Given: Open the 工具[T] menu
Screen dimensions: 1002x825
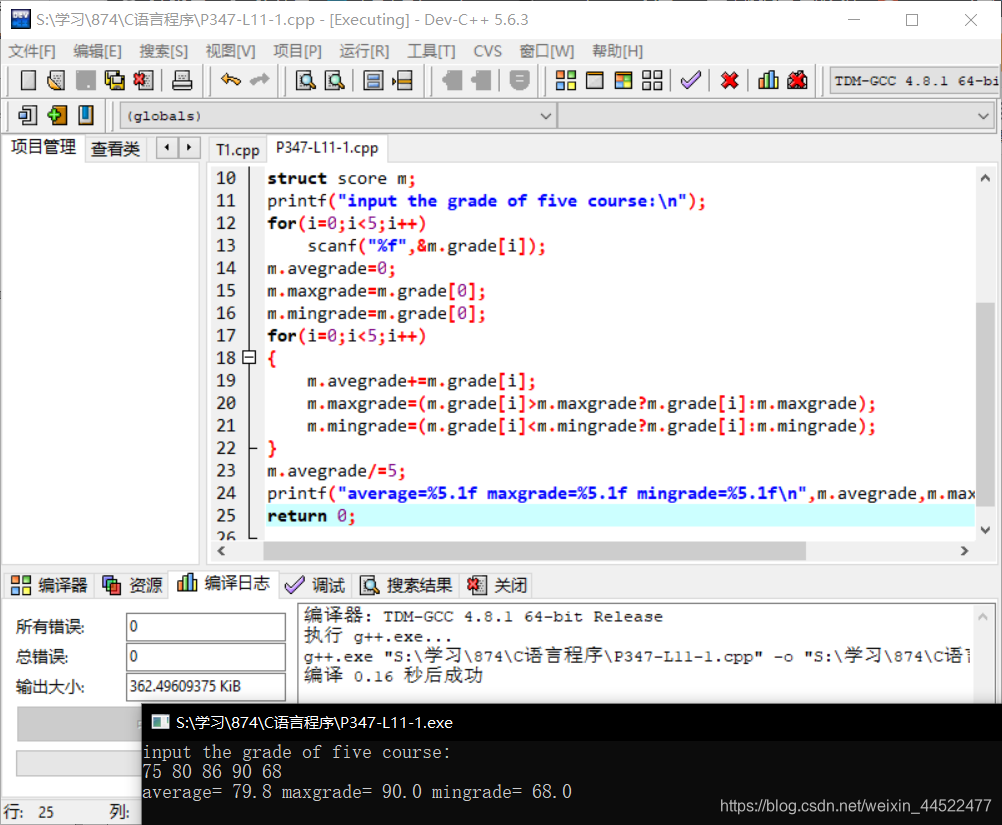Looking at the screenshot, I should (x=431, y=51).
